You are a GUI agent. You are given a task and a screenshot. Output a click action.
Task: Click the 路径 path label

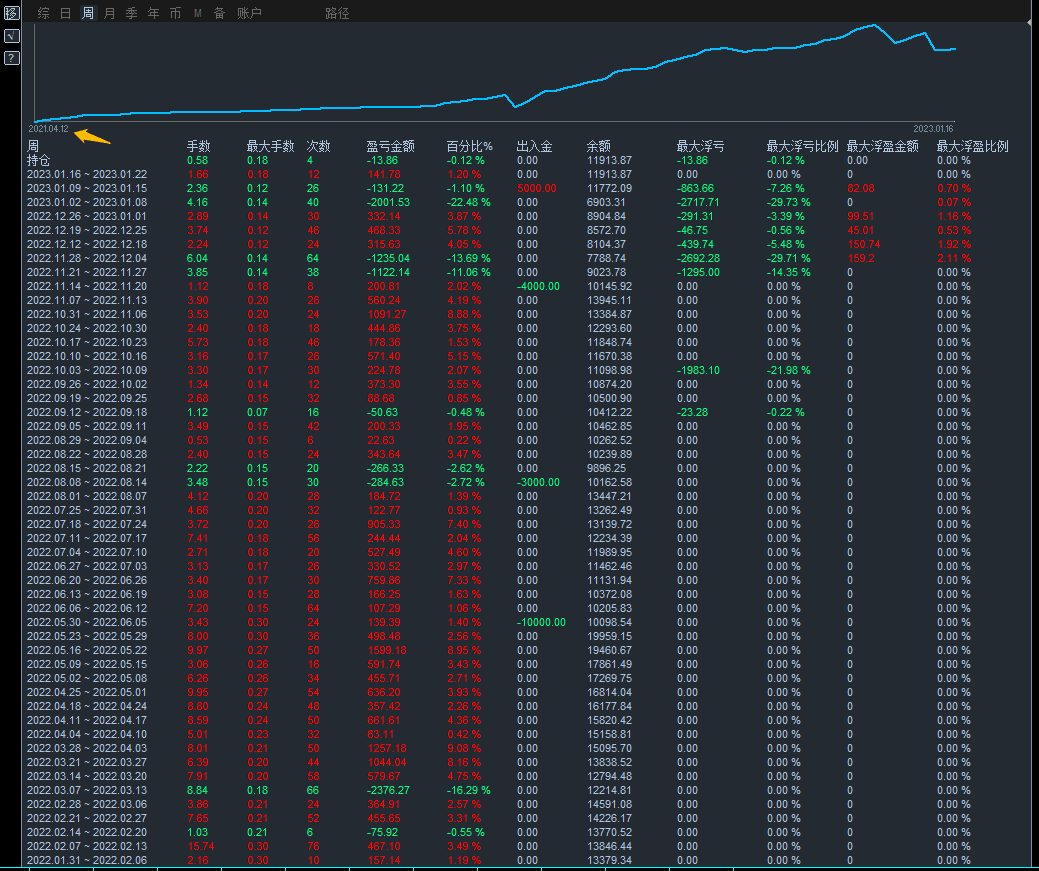click(337, 13)
